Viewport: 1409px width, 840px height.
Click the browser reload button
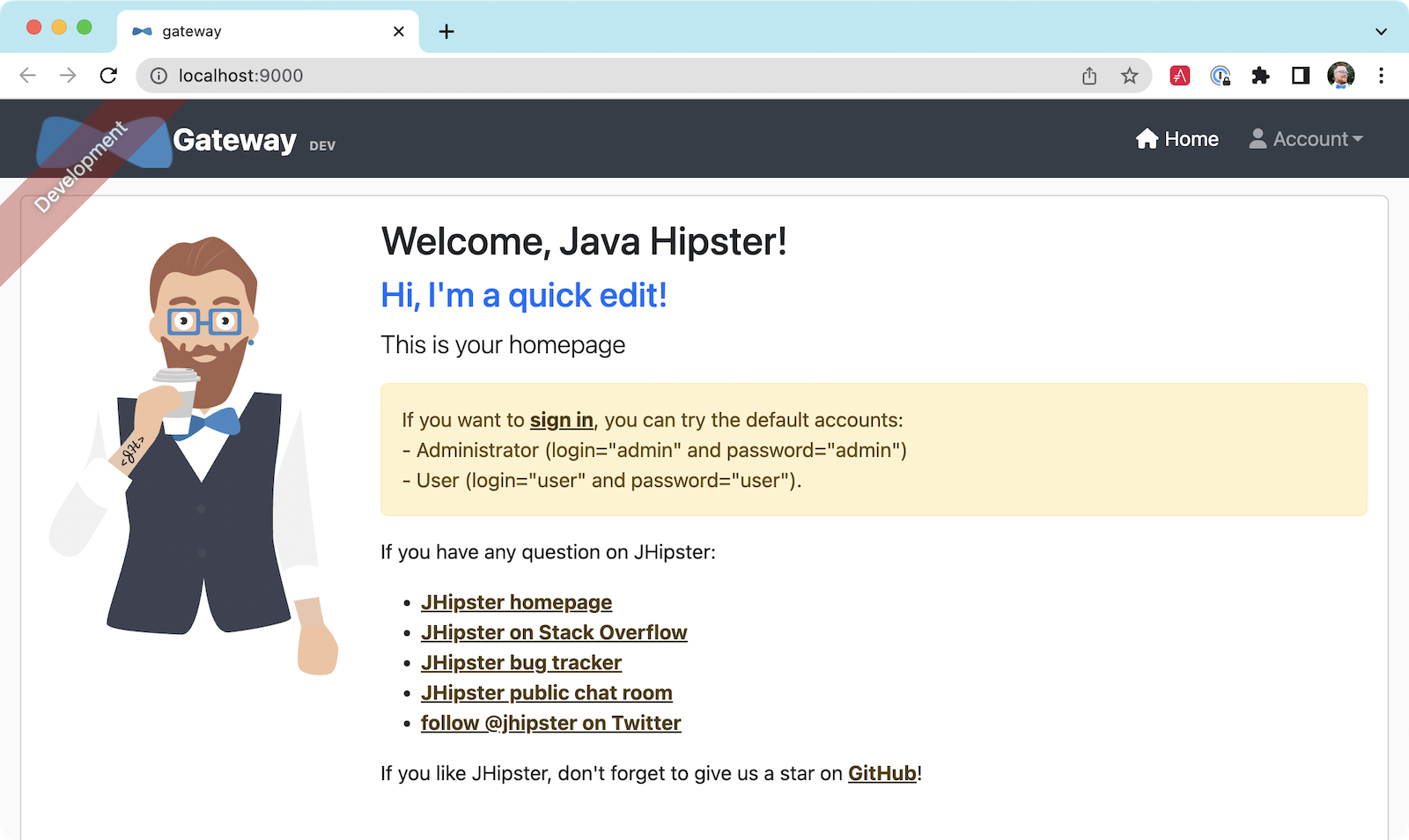click(108, 76)
